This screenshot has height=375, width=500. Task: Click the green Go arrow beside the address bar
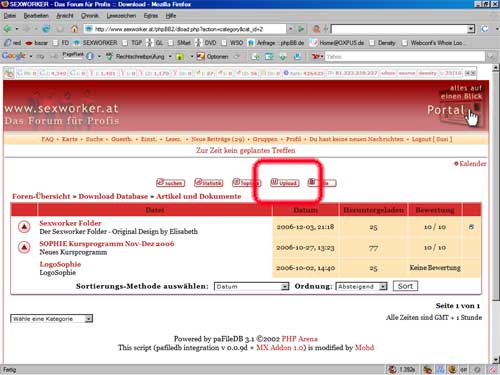click(301, 29)
